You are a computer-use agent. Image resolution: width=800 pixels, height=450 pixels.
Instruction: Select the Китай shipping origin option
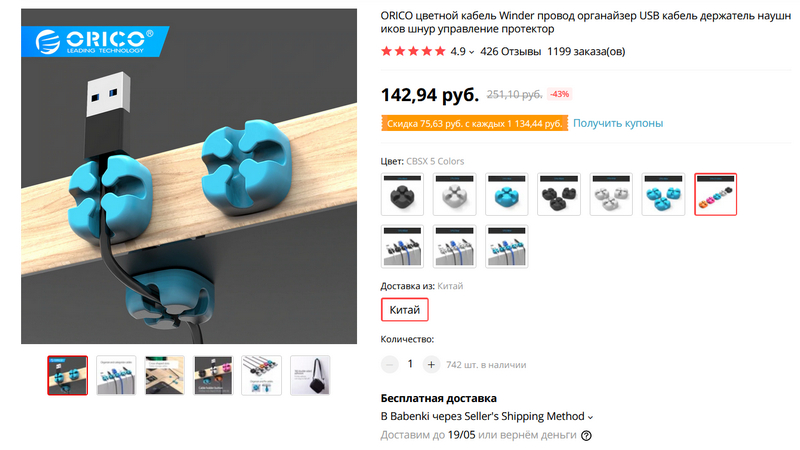pos(405,310)
